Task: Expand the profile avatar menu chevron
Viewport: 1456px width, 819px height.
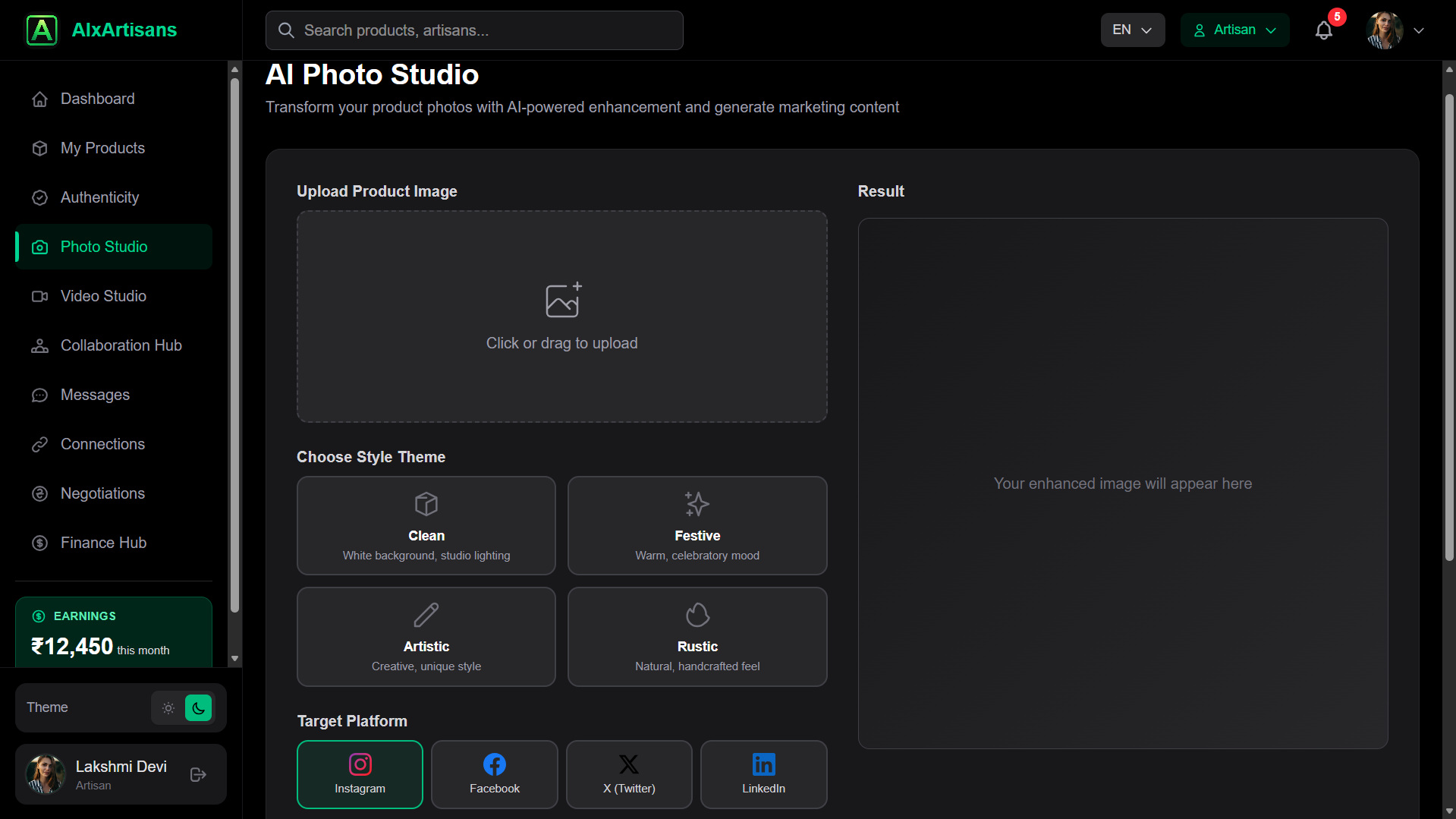Action: (1419, 30)
